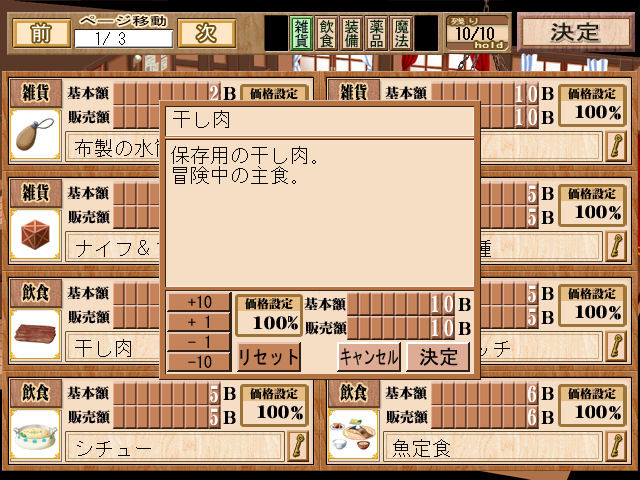
Task: Select the cloth water bag item image
Action: point(35,134)
